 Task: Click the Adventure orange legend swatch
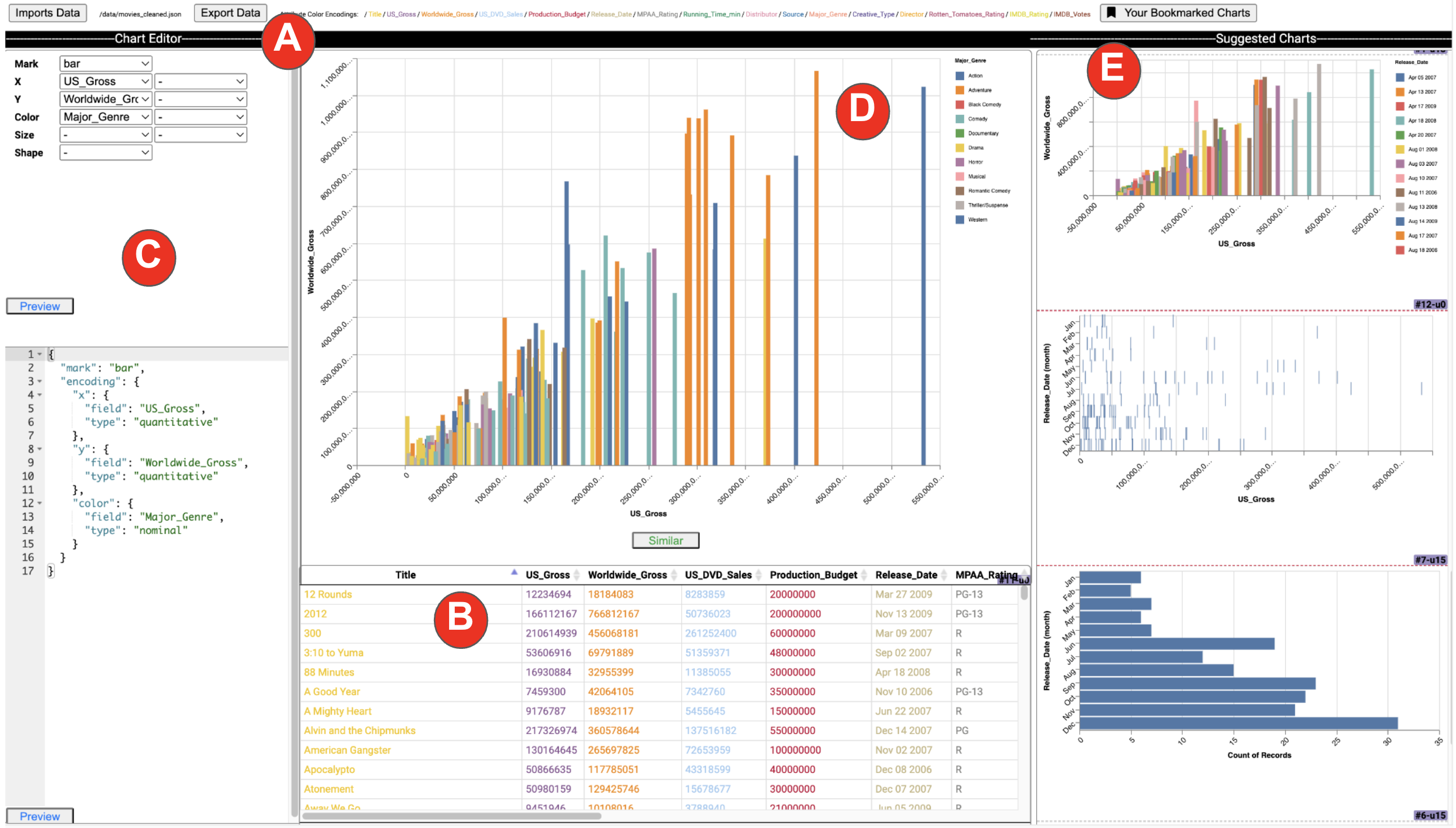960,91
